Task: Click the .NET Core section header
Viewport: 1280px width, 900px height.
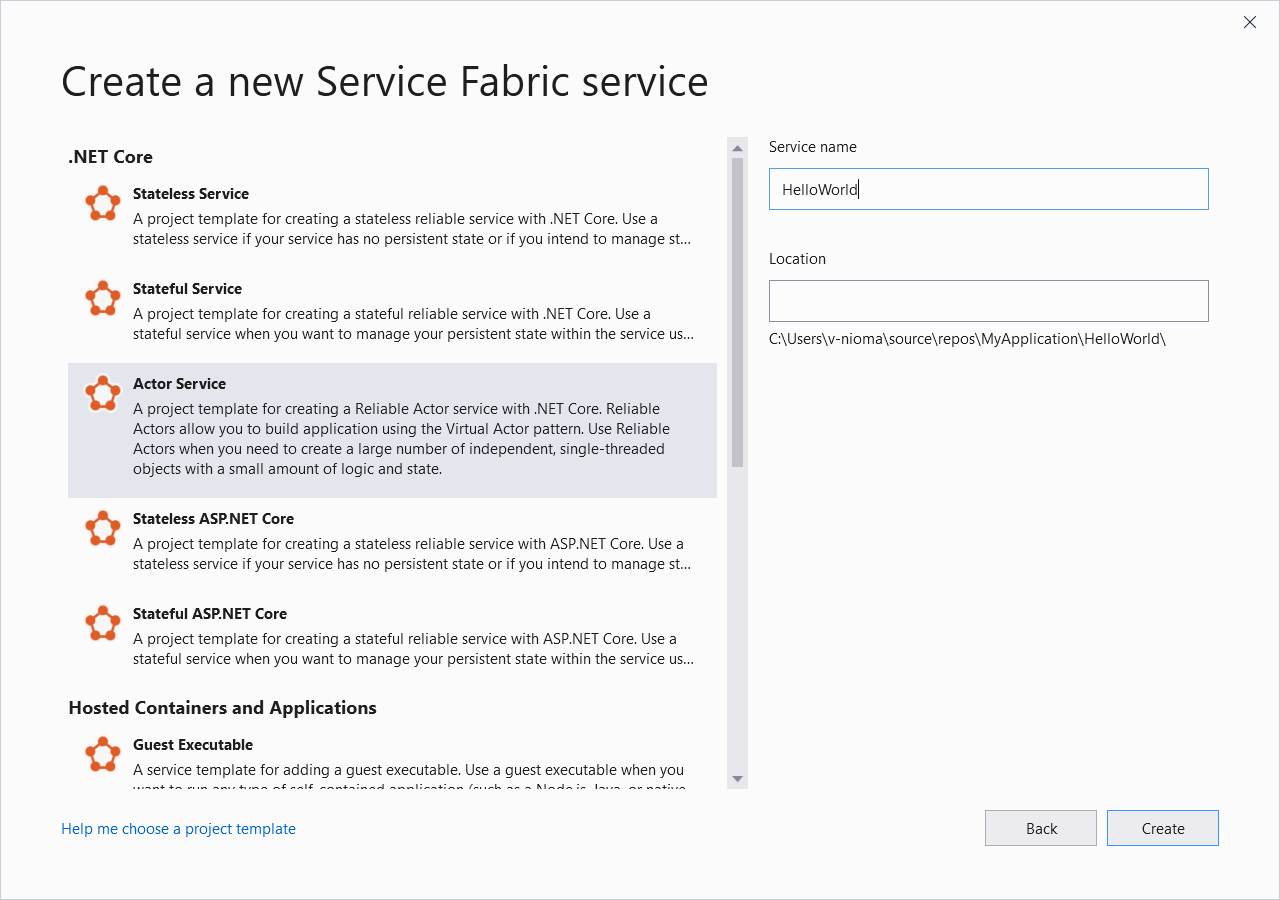Action: [x=109, y=157]
